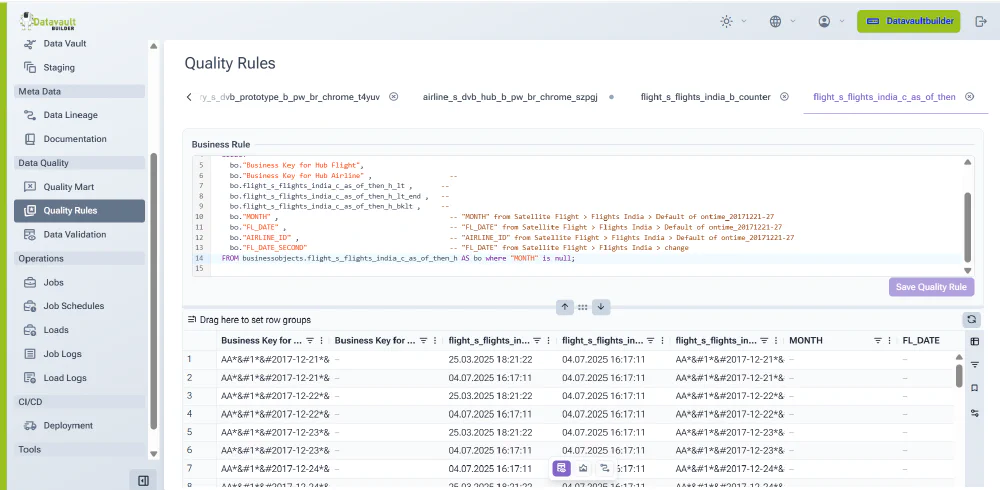The width and height of the screenshot is (1000, 490).
Task: Open the theme sun icon menu
Action: pos(726,21)
